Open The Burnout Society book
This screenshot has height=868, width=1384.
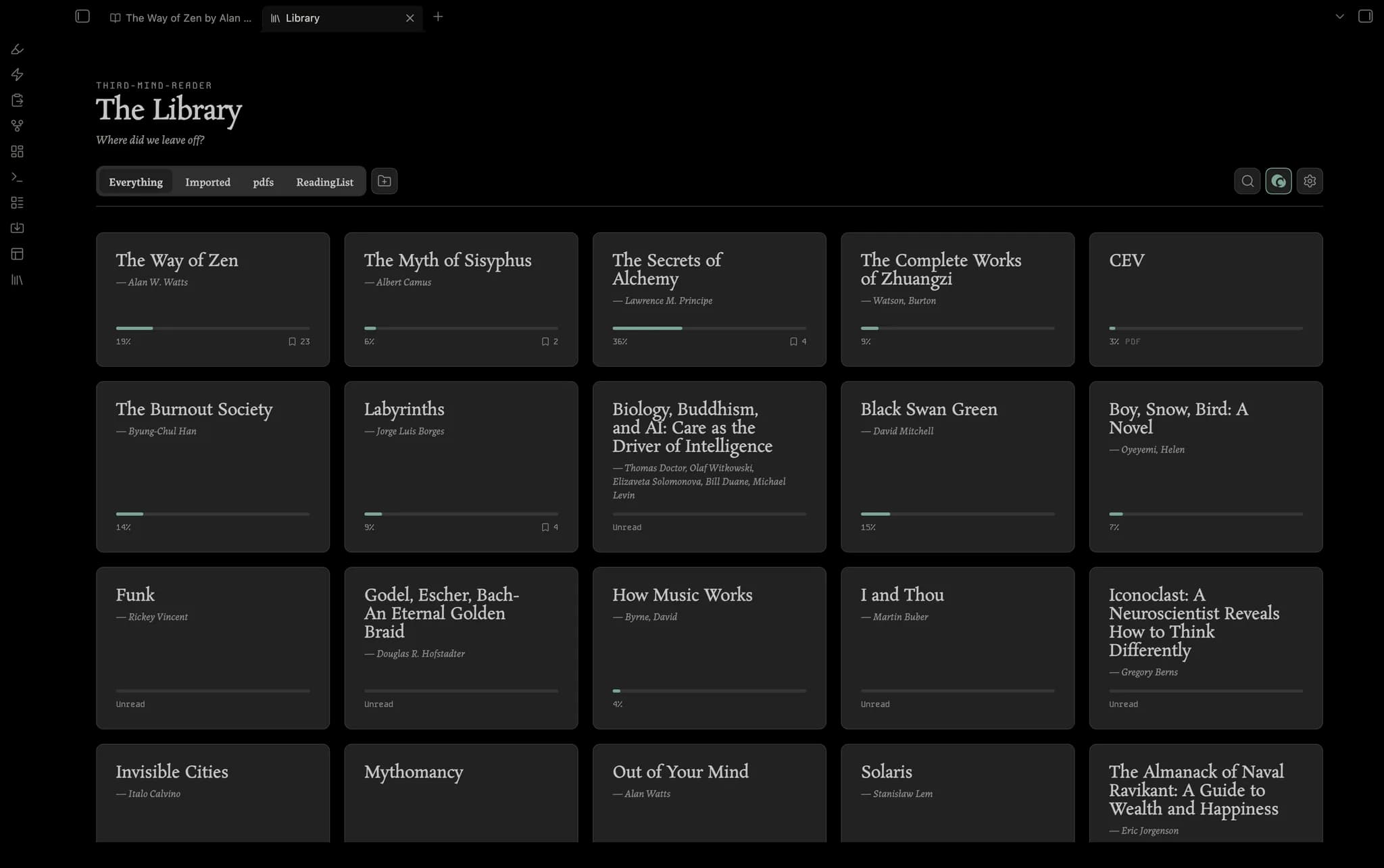[x=213, y=467]
